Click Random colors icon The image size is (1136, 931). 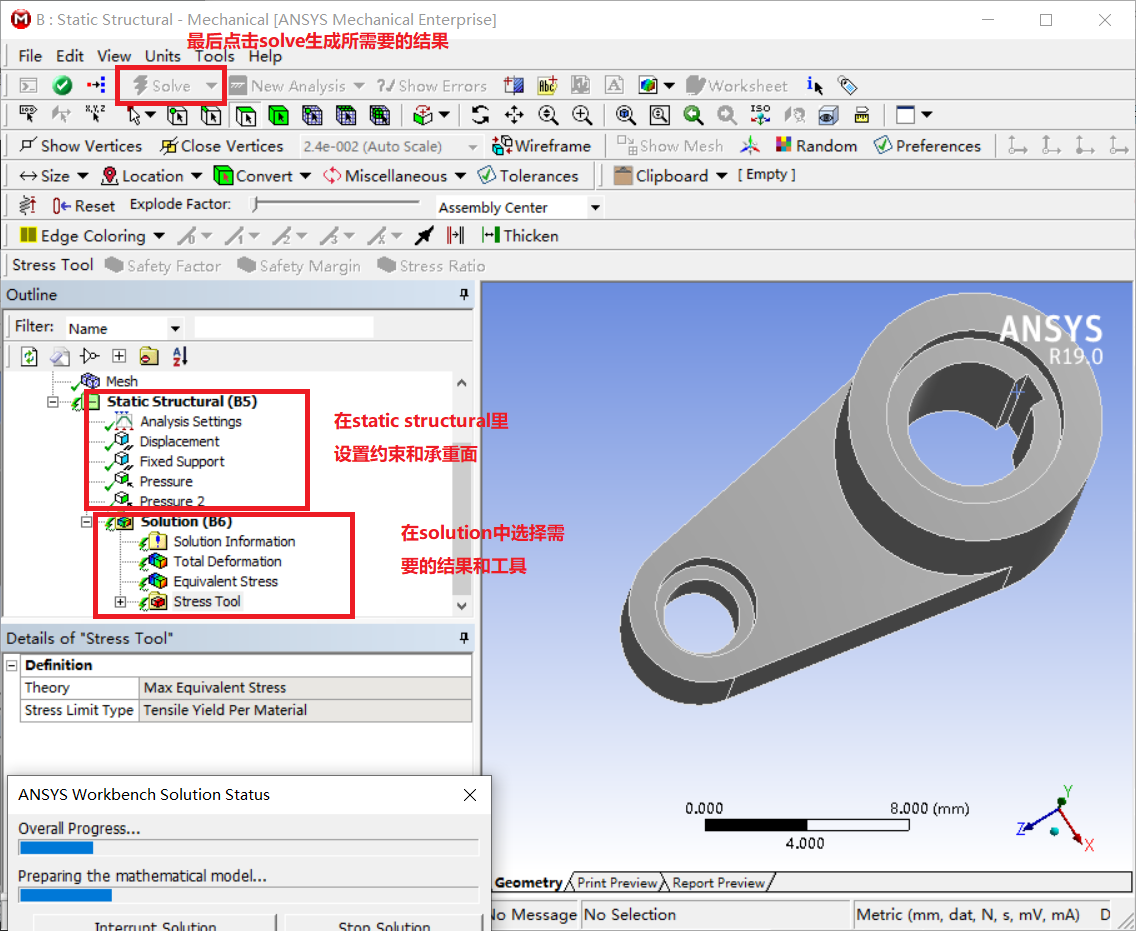point(816,146)
